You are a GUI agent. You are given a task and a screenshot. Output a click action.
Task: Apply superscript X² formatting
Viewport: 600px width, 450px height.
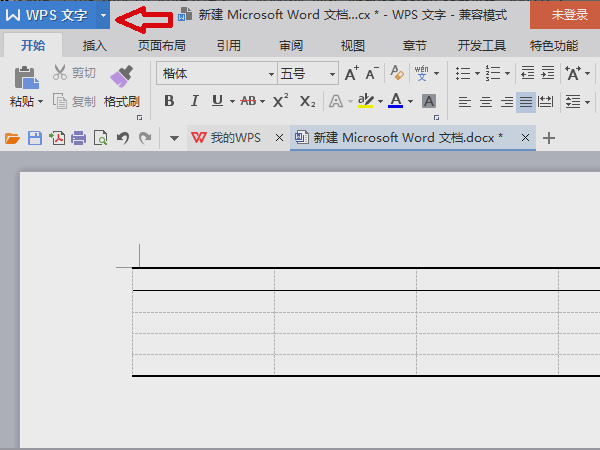pyautogui.click(x=280, y=101)
